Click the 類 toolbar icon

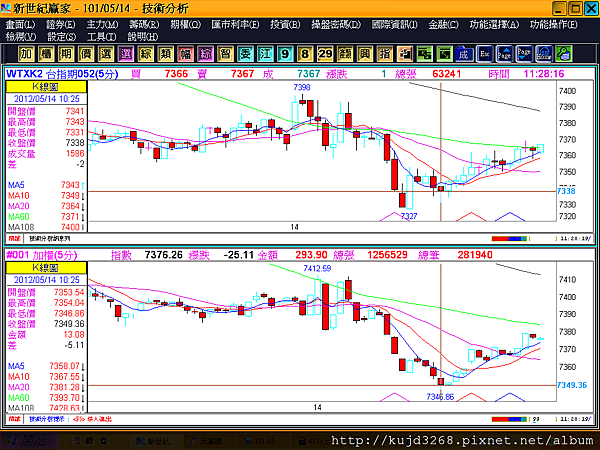[x=165, y=54]
